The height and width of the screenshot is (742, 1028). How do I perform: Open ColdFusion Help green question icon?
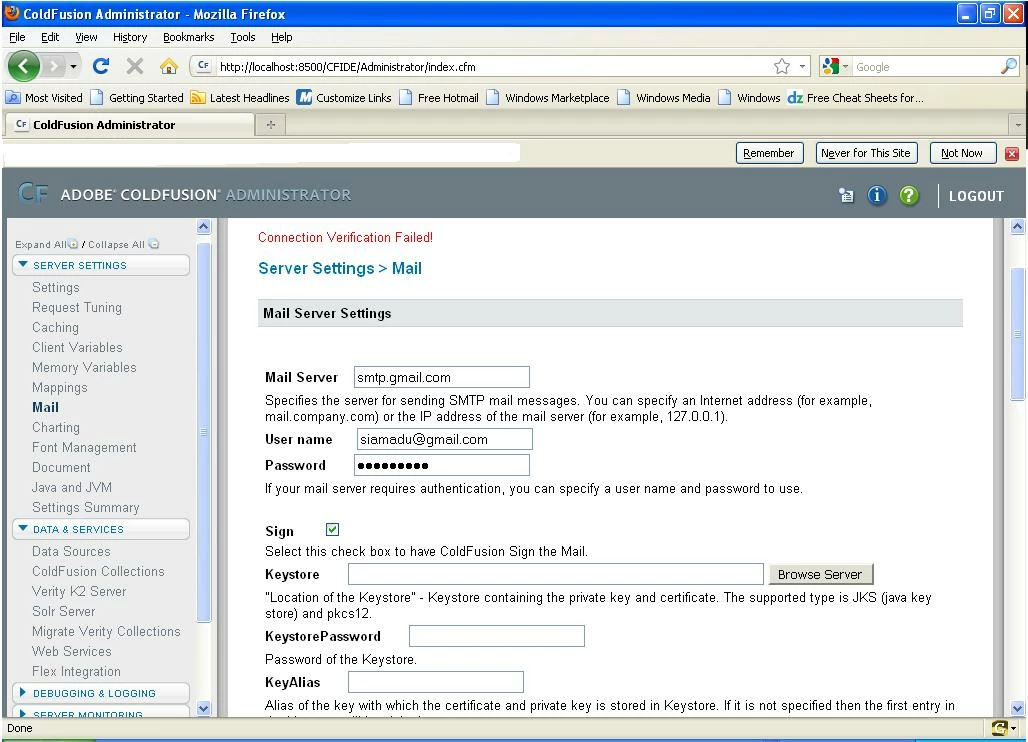(909, 195)
